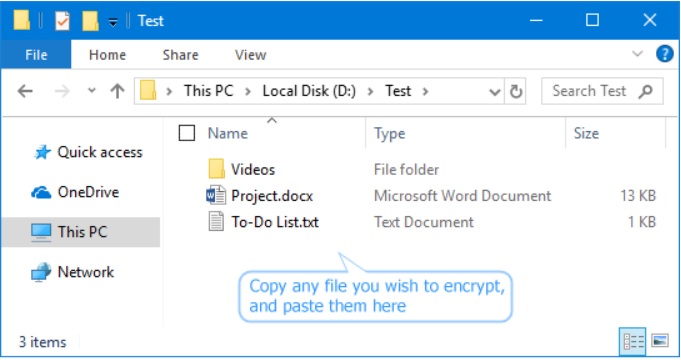Switch to large icons view
Image resolution: width=681 pixels, height=360 pixels.
click(659, 341)
